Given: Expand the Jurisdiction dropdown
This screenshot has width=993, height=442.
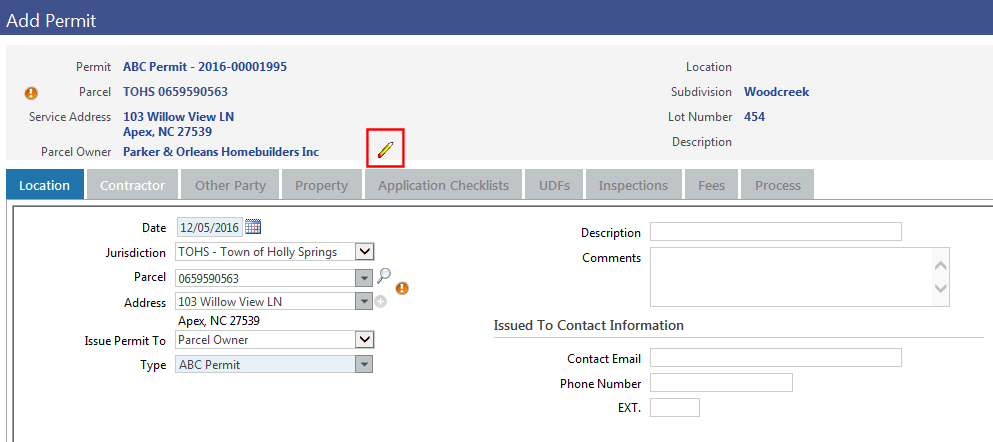Looking at the screenshot, I should (x=365, y=252).
